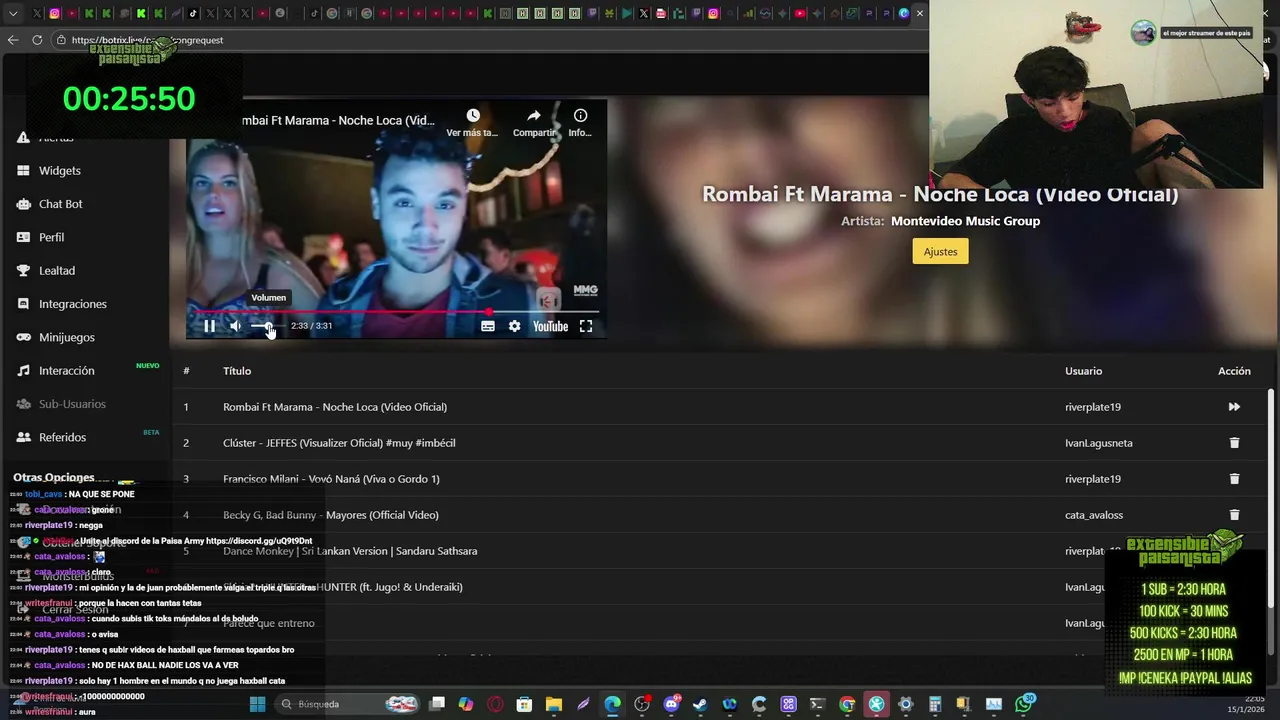Image resolution: width=1280 pixels, height=720 pixels.
Task: Focus the botrix.live address bar
Action: click(490, 40)
